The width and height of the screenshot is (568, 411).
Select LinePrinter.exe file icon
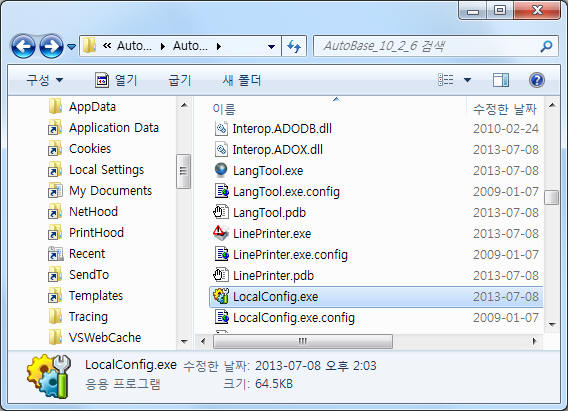221,233
